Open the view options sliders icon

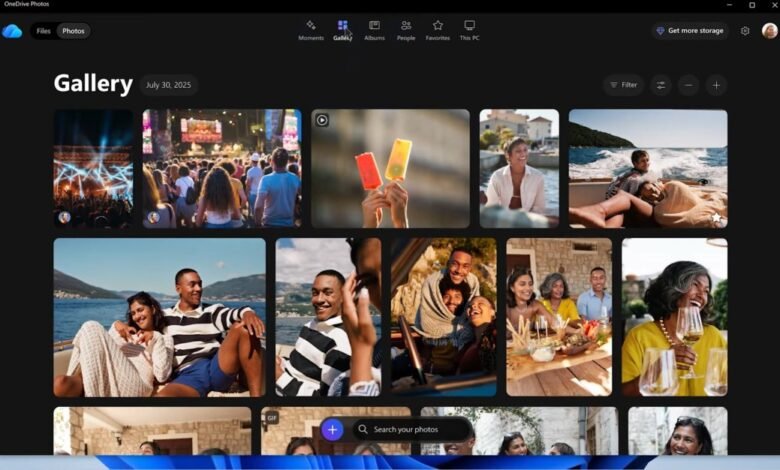661,85
